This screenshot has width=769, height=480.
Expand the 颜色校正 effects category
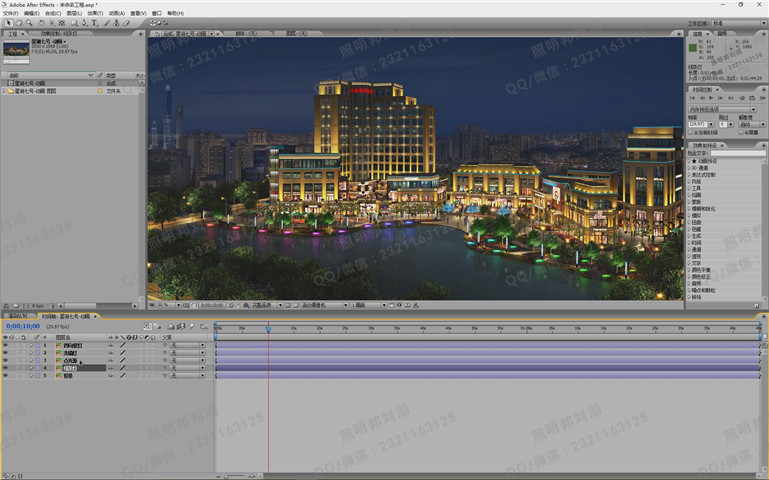click(689, 277)
